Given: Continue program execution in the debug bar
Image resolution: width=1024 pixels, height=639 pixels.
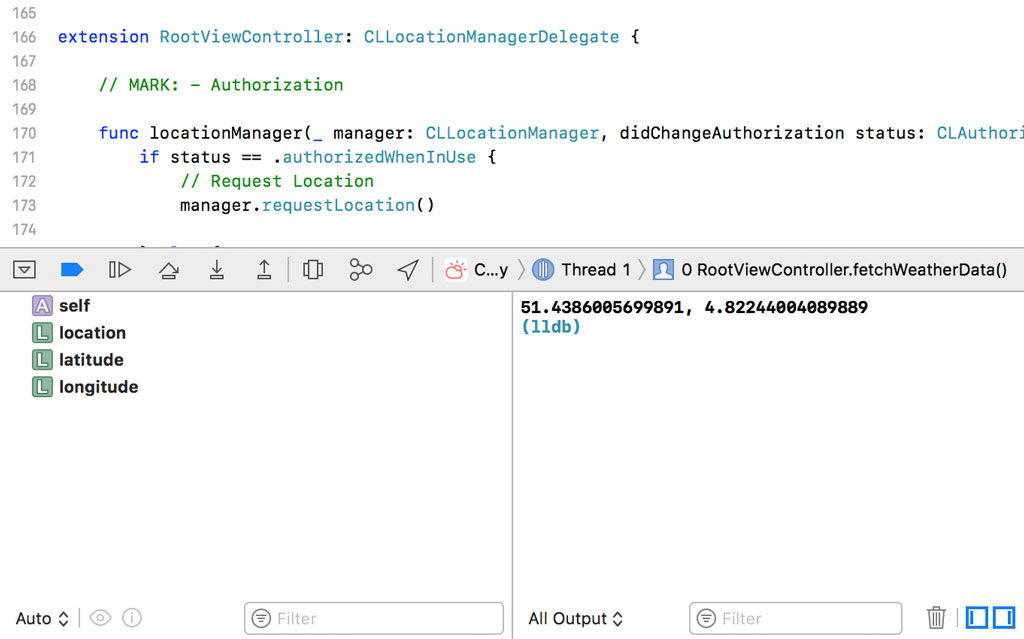Looking at the screenshot, I should pos(120,269).
